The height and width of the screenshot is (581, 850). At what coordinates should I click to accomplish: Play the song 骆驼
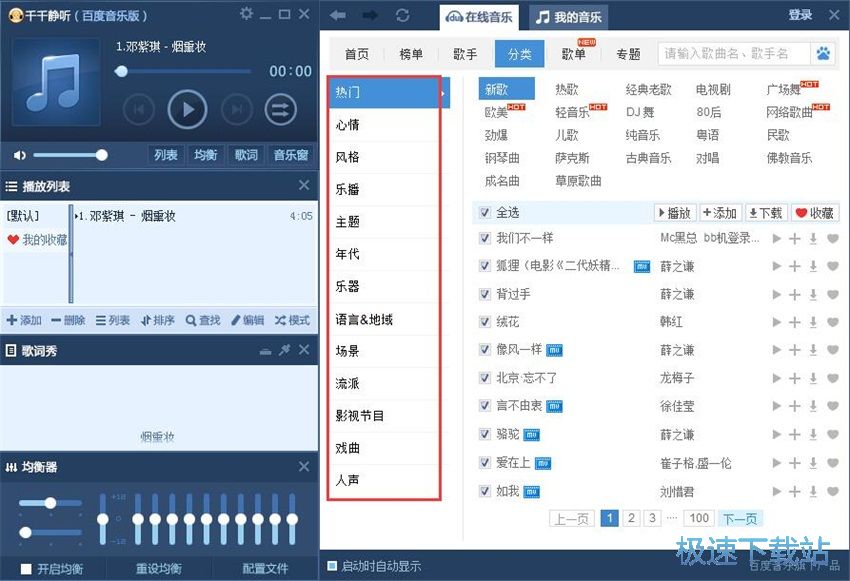(777, 435)
